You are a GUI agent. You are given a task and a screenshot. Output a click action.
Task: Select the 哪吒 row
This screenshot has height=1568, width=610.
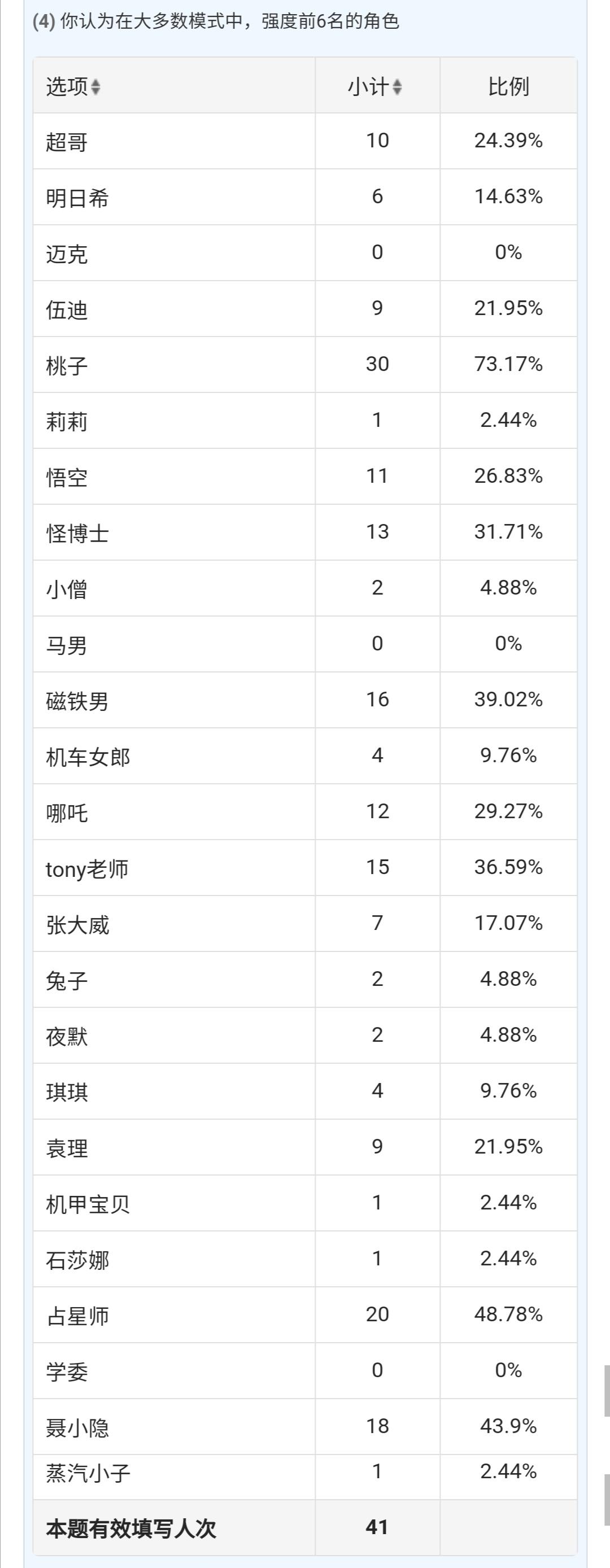point(305,812)
